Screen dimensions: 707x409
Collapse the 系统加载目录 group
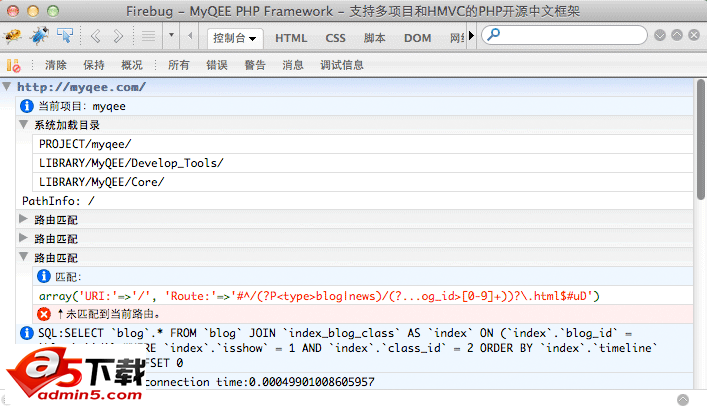tap(24, 125)
